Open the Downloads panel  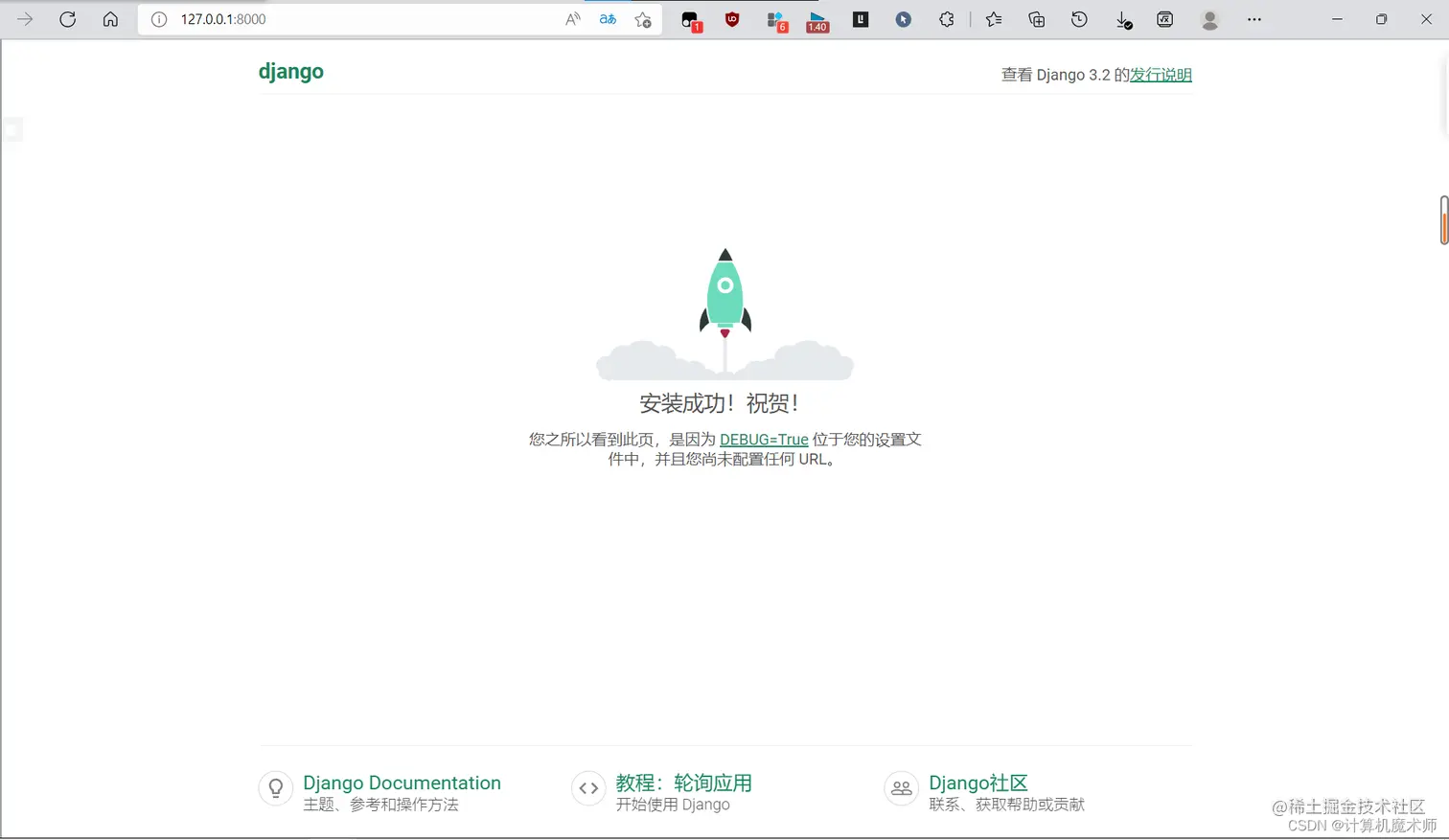(x=1122, y=19)
